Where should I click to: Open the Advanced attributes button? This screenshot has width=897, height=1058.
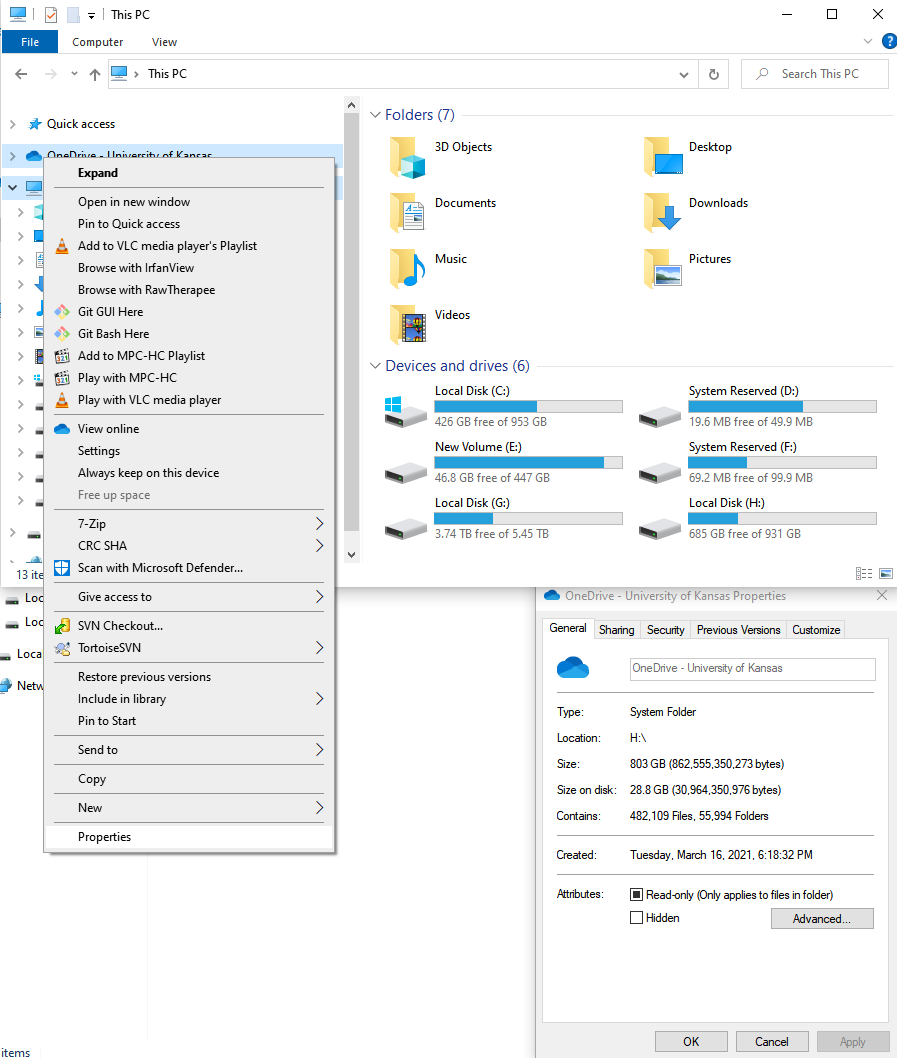[822, 918]
